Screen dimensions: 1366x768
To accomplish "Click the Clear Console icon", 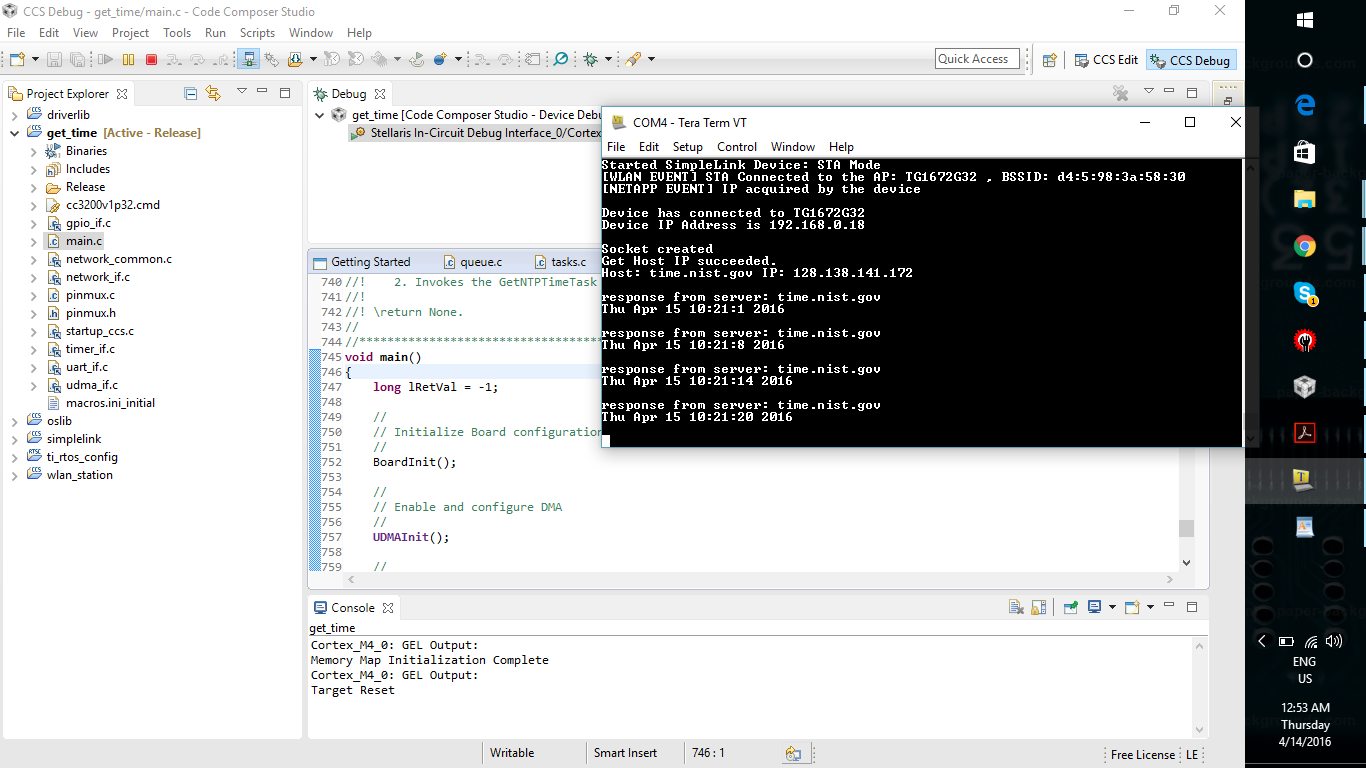I will 1016,607.
